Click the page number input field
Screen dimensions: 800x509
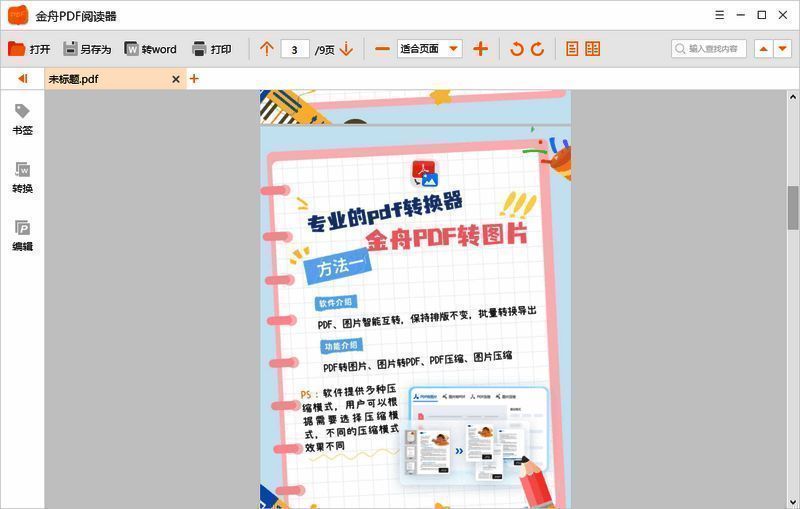pyautogui.click(x=295, y=49)
